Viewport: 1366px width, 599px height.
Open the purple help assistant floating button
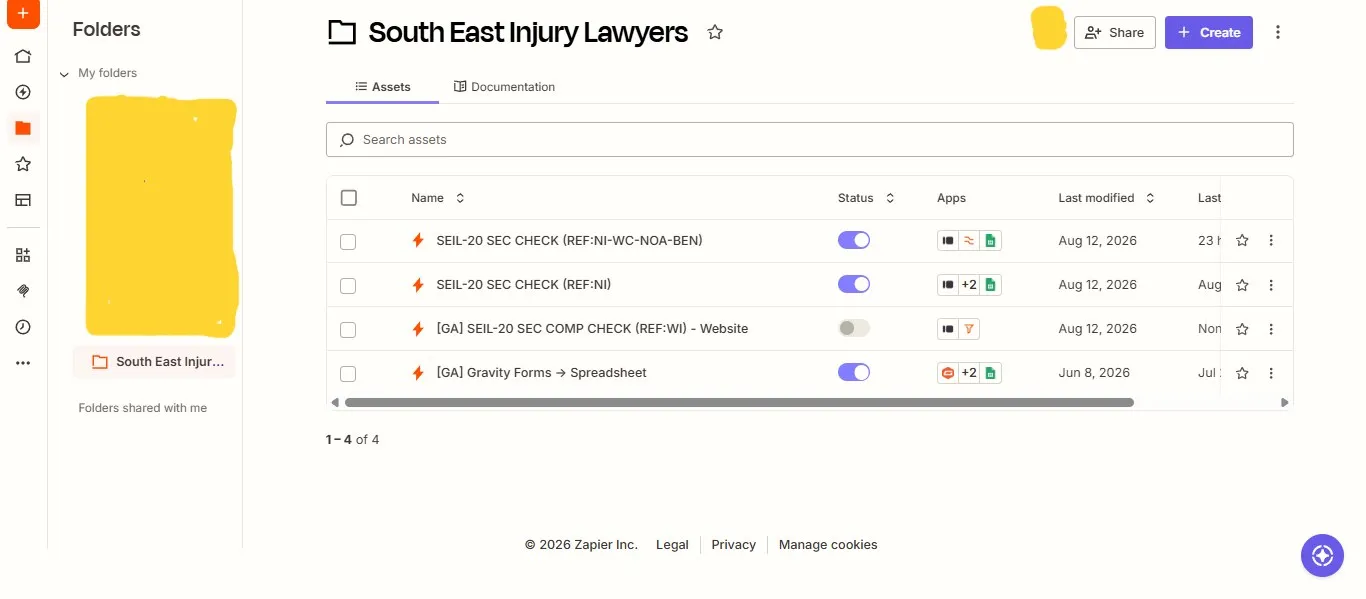[1322, 555]
